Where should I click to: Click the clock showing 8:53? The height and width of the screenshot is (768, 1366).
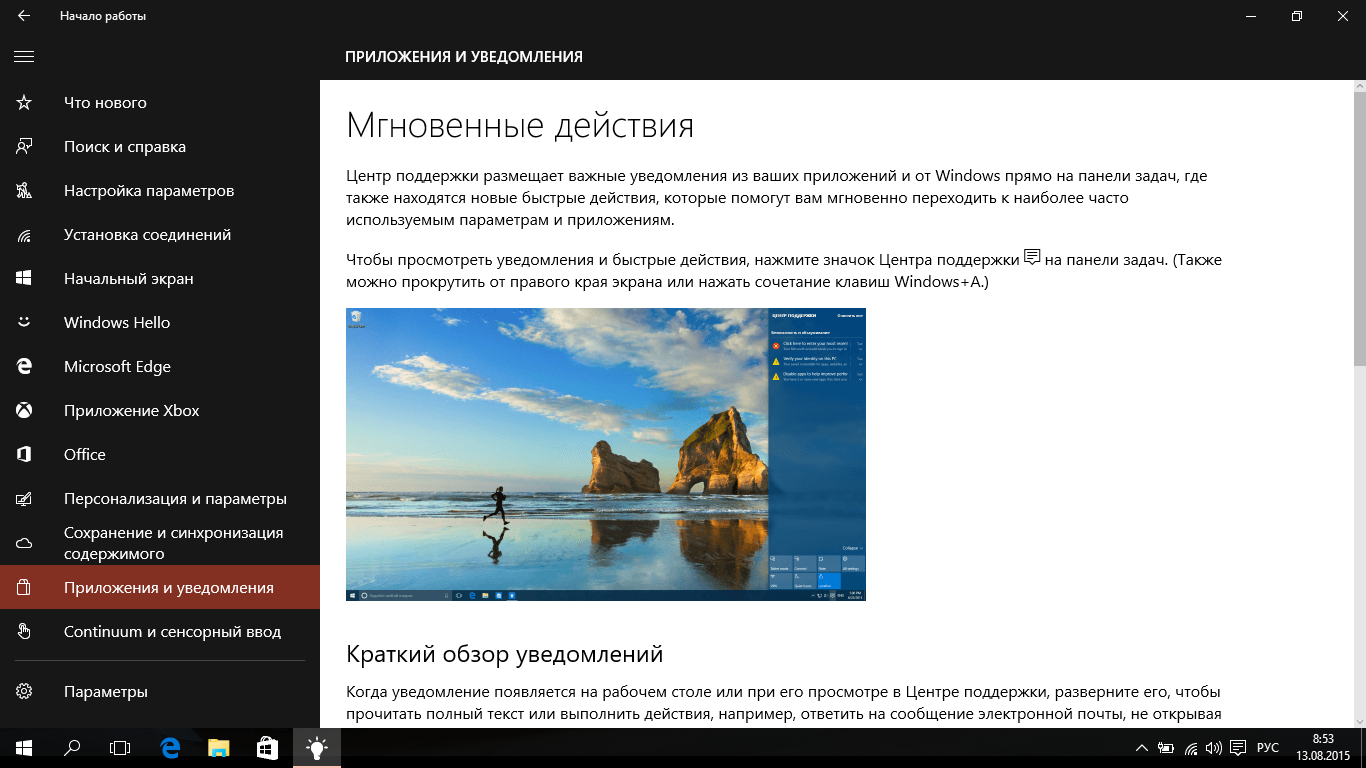pyautogui.click(x=1323, y=740)
